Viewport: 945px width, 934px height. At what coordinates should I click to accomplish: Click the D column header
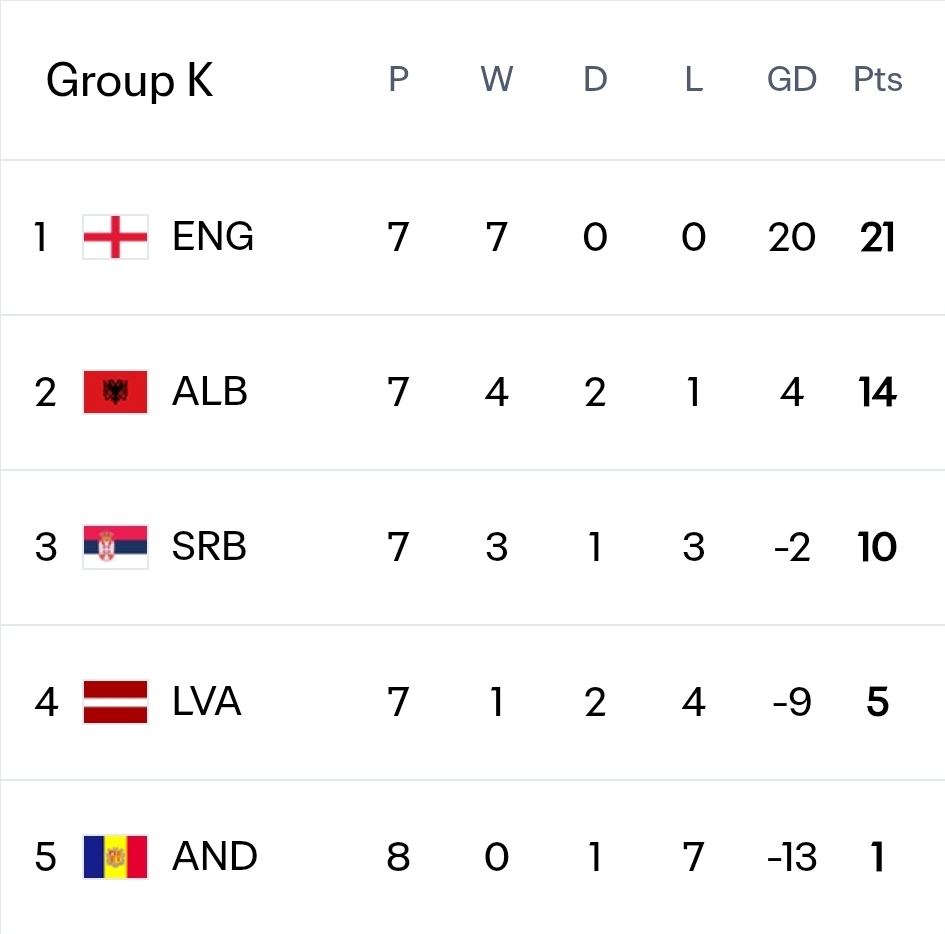tap(595, 80)
